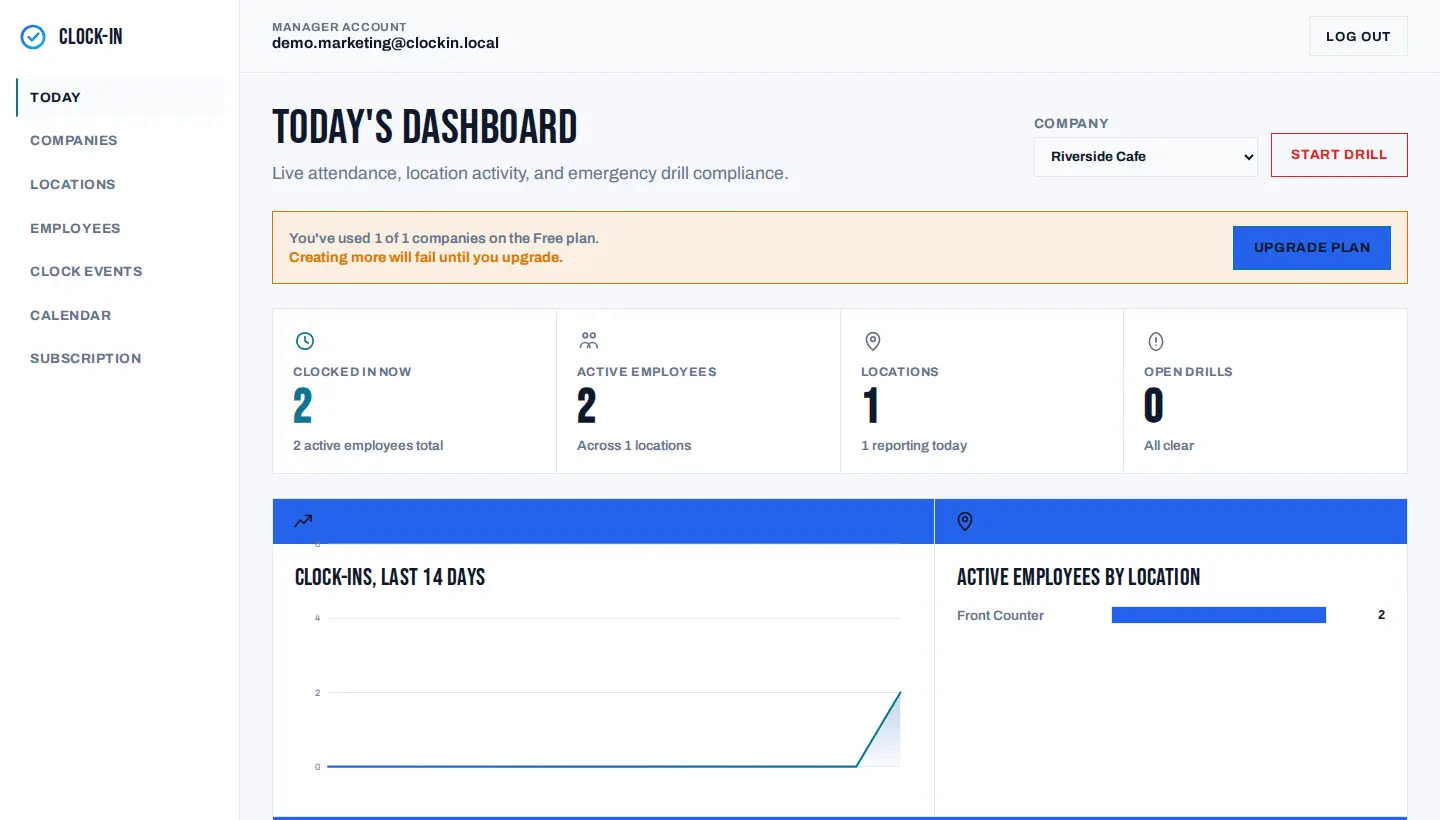Click the people icon above Active Employees
The height and width of the screenshot is (820, 1440).
coord(588,341)
